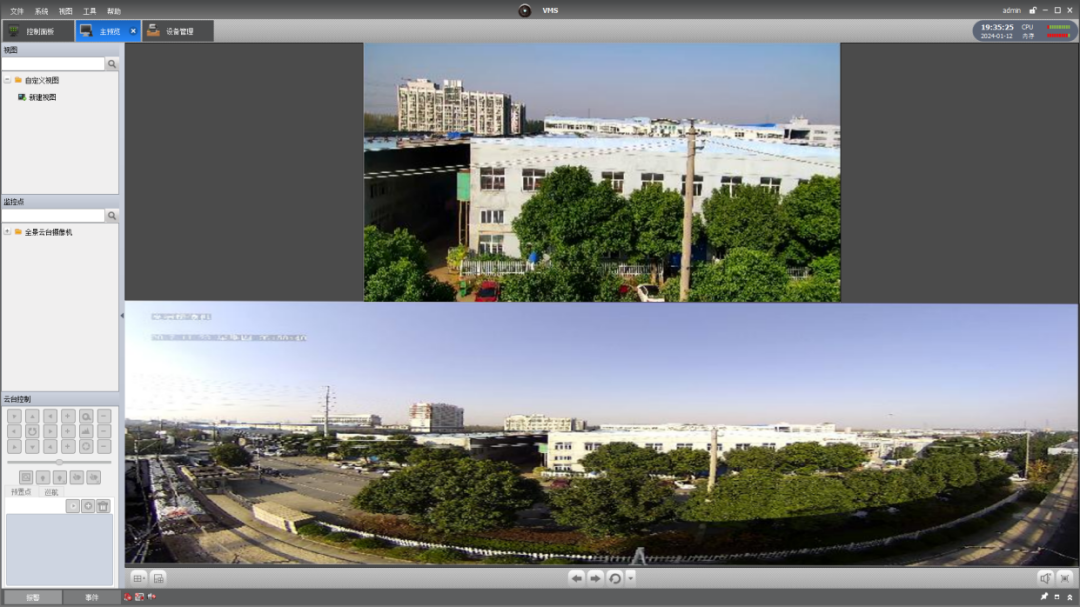Click focus plus button

(x=68, y=431)
